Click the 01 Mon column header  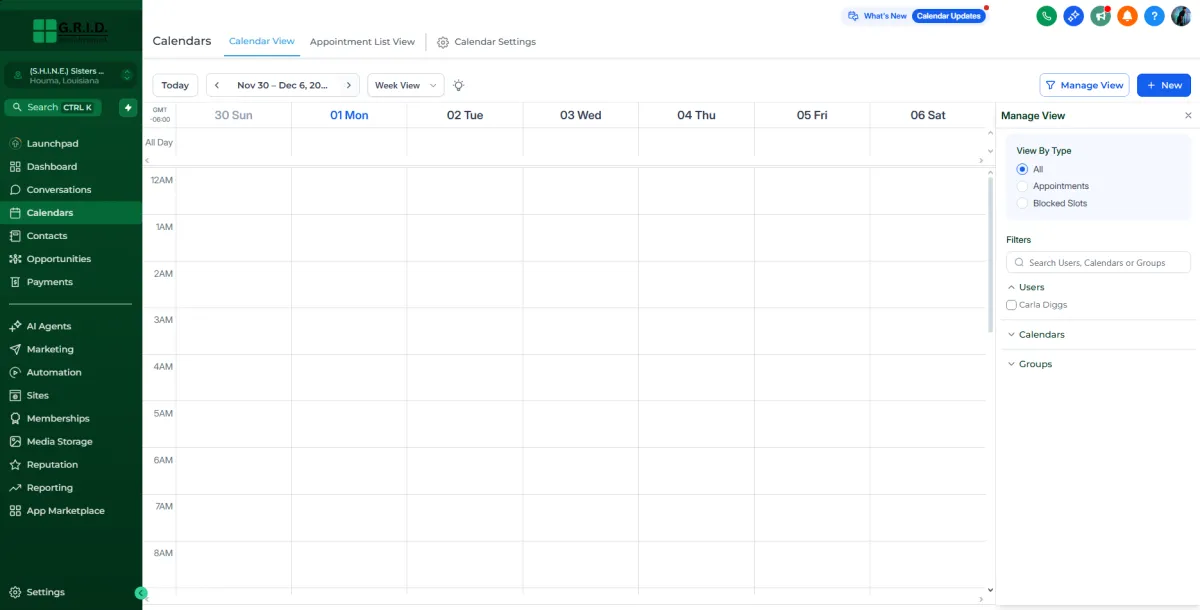[x=349, y=115]
